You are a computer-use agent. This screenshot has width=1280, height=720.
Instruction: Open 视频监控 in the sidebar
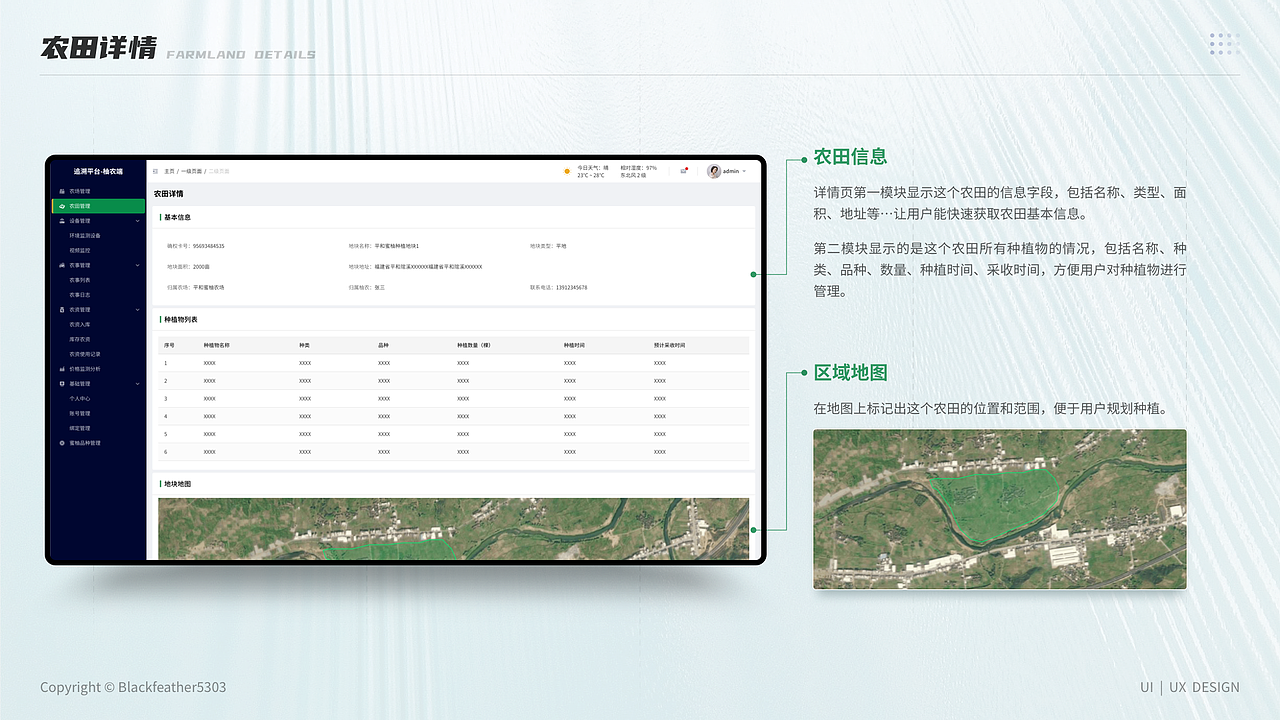pyautogui.click(x=80, y=250)
